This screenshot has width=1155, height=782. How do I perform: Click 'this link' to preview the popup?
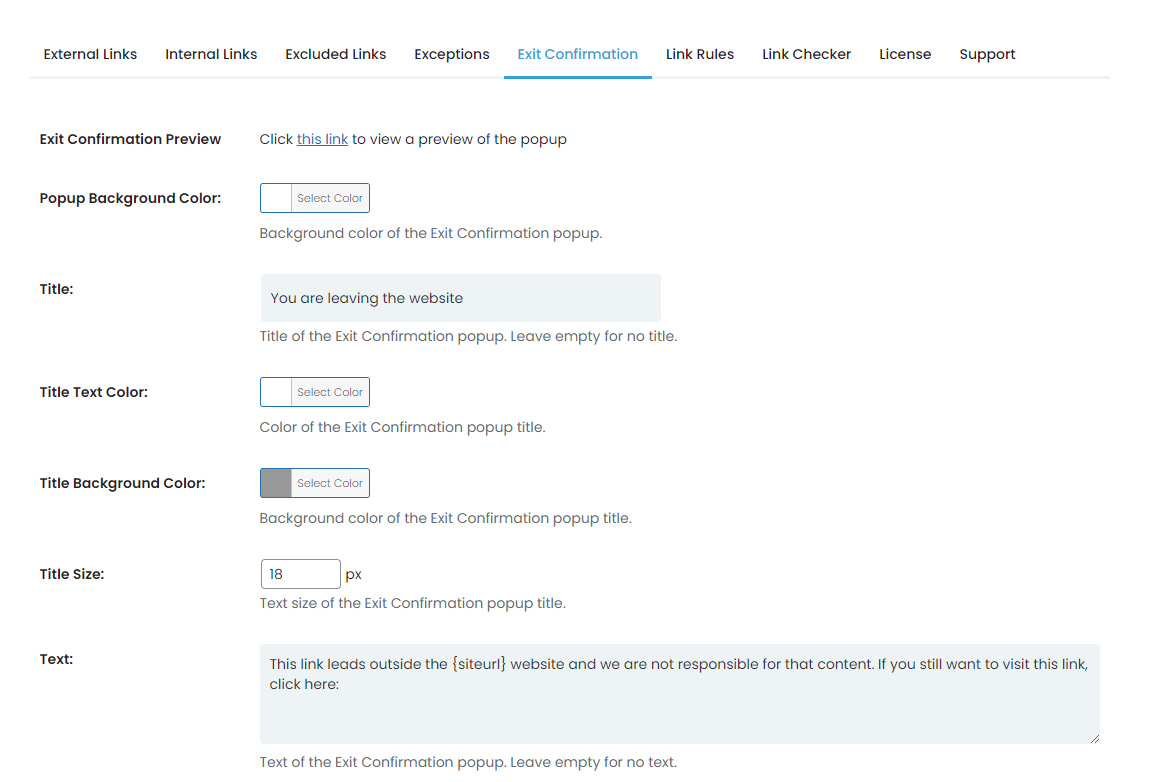pos(322,139)
